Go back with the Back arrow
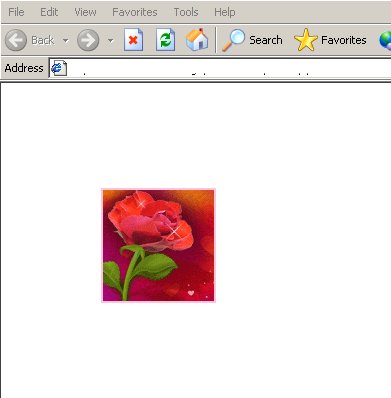This screenshot has width=391, height=398. point(16,40)
